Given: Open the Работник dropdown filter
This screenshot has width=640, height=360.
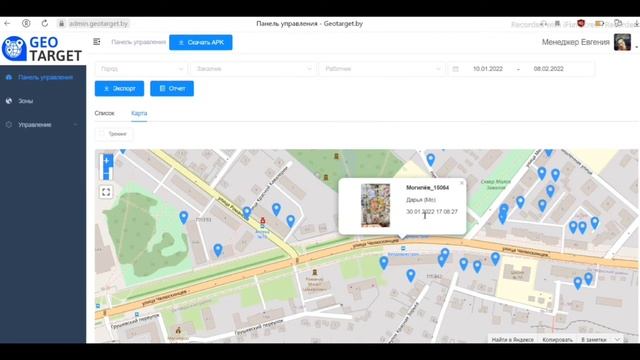Looking at the screenshot, I should coord(381,69).
